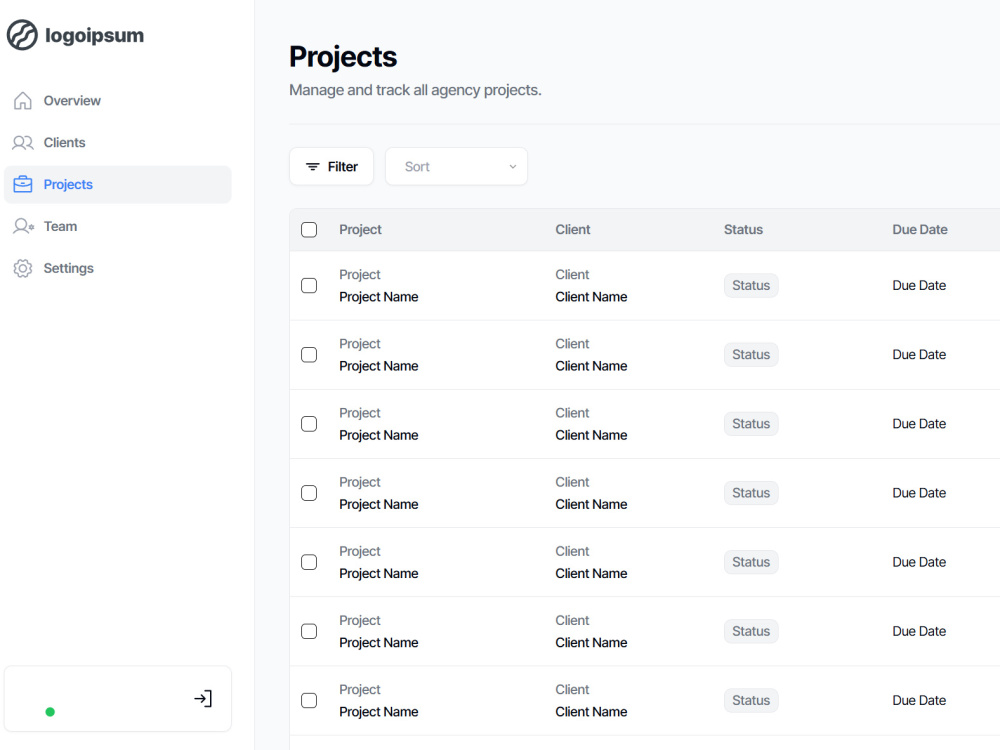Screen dimensions: 1000x750
Task: Click the Clients people icon
Action: 23,143
